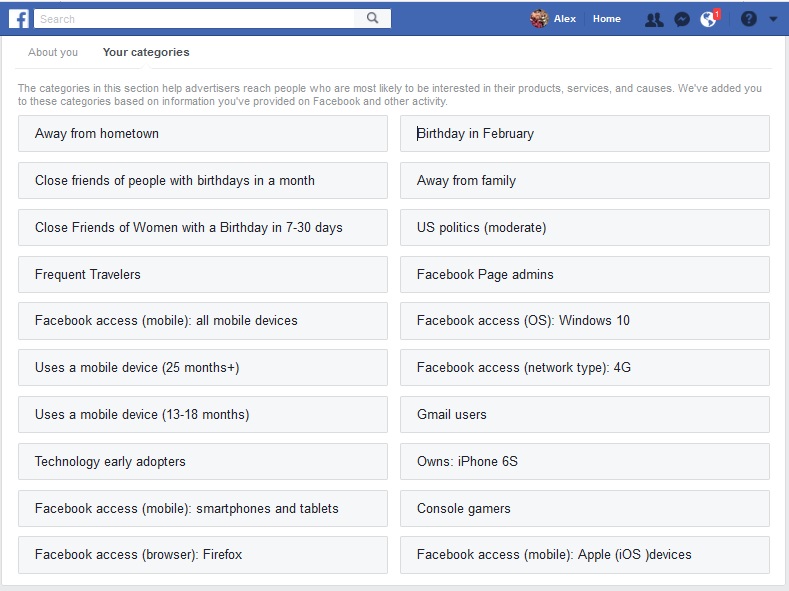The image size is (789, 591).
Task: Click the Gmail users category
Action: 585,415
